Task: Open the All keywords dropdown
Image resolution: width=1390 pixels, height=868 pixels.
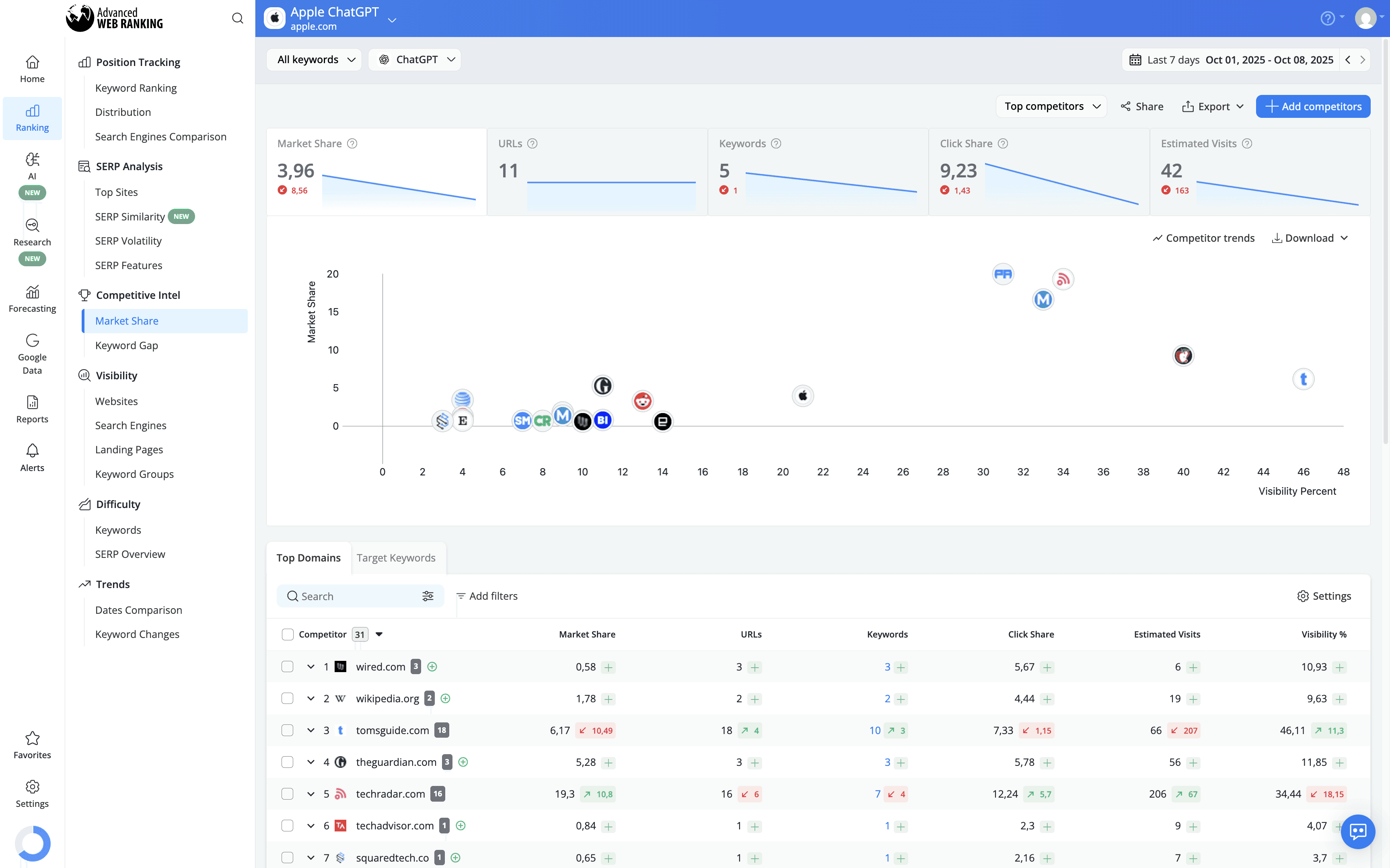Action: point(315,60)
